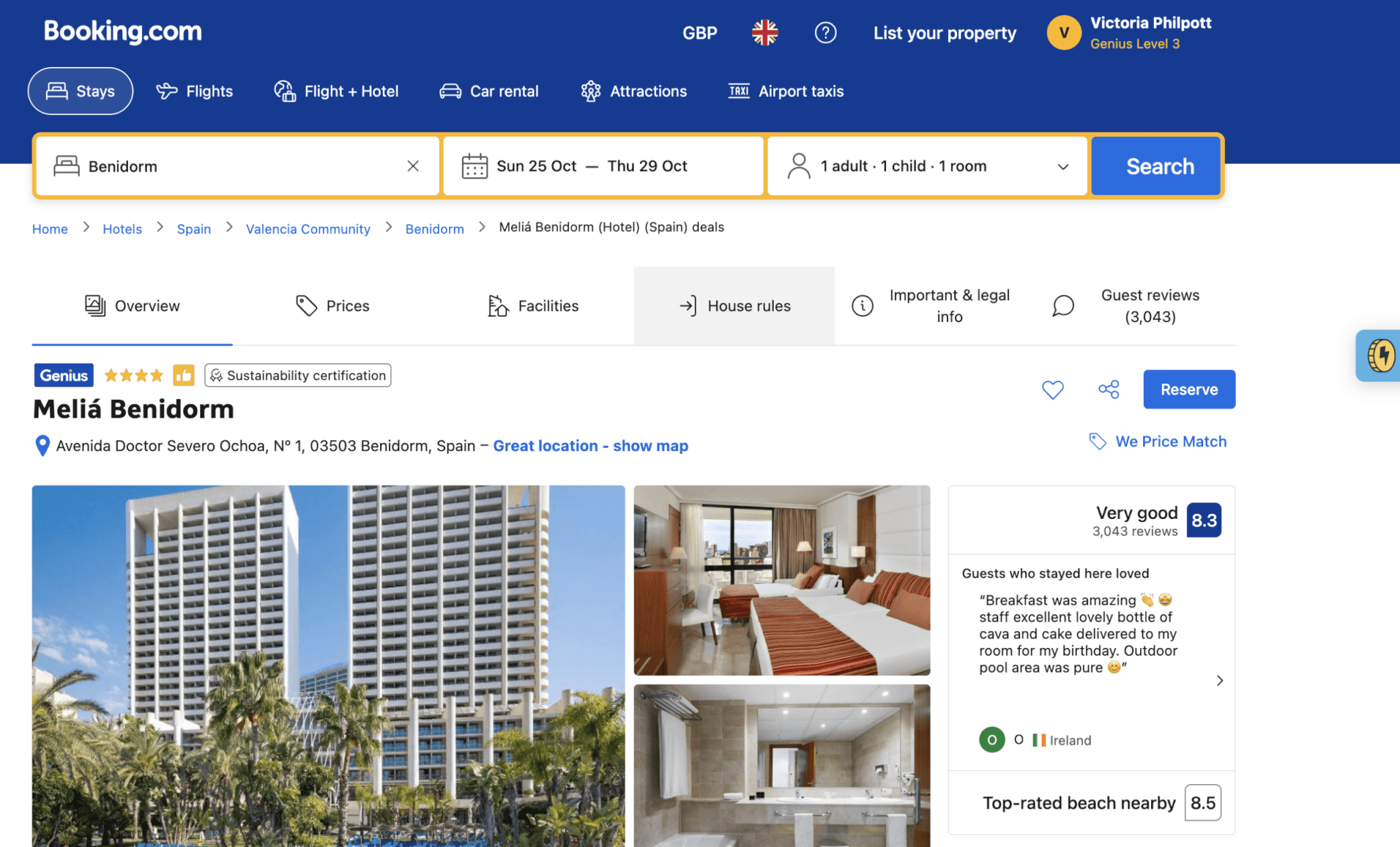Open the bathroom photo thumbnail
This screenshot has width=1400, height=847.
click(782, 766)
